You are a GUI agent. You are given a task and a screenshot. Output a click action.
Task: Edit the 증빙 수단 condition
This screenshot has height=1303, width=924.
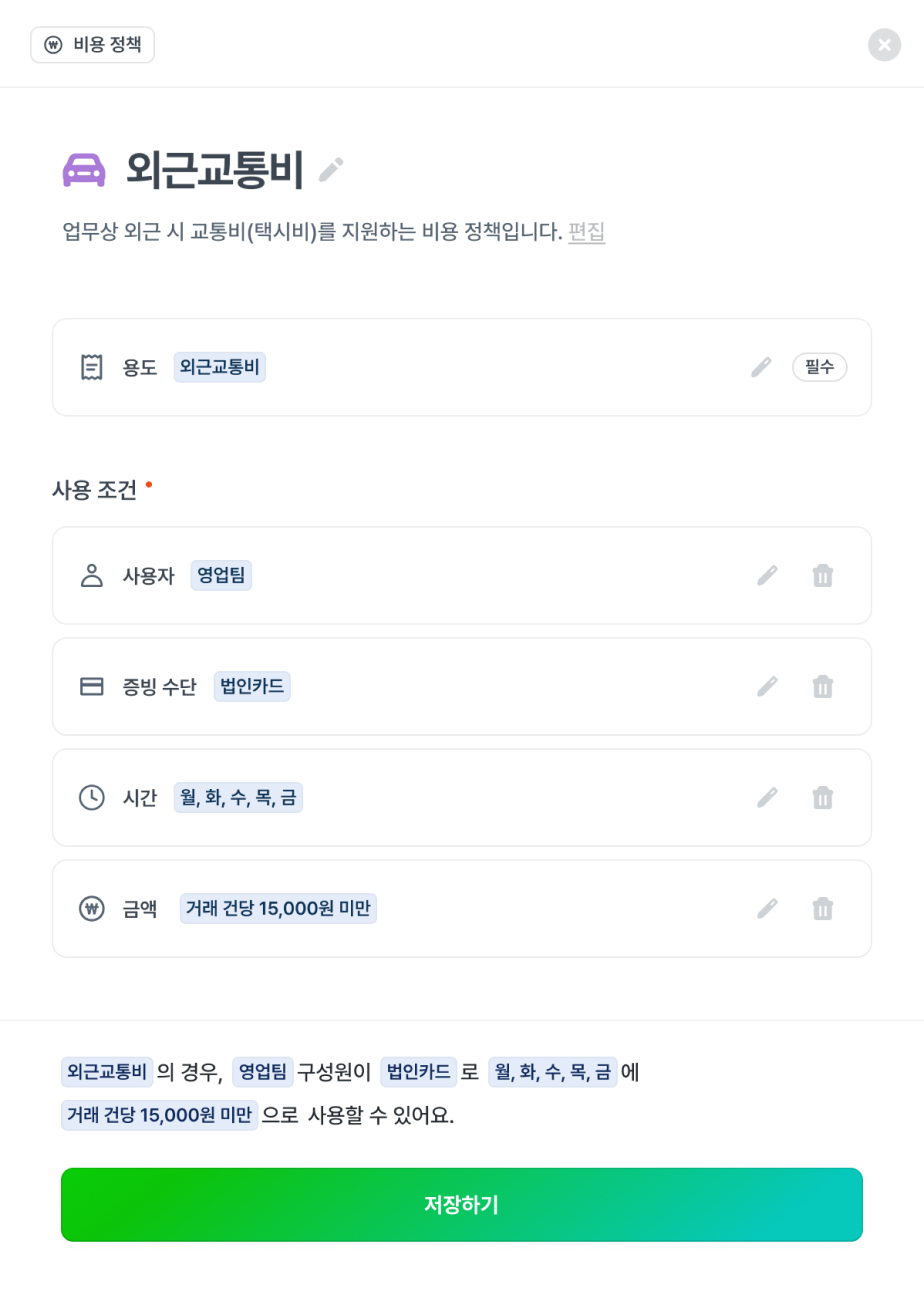click(x=767, y=686)
